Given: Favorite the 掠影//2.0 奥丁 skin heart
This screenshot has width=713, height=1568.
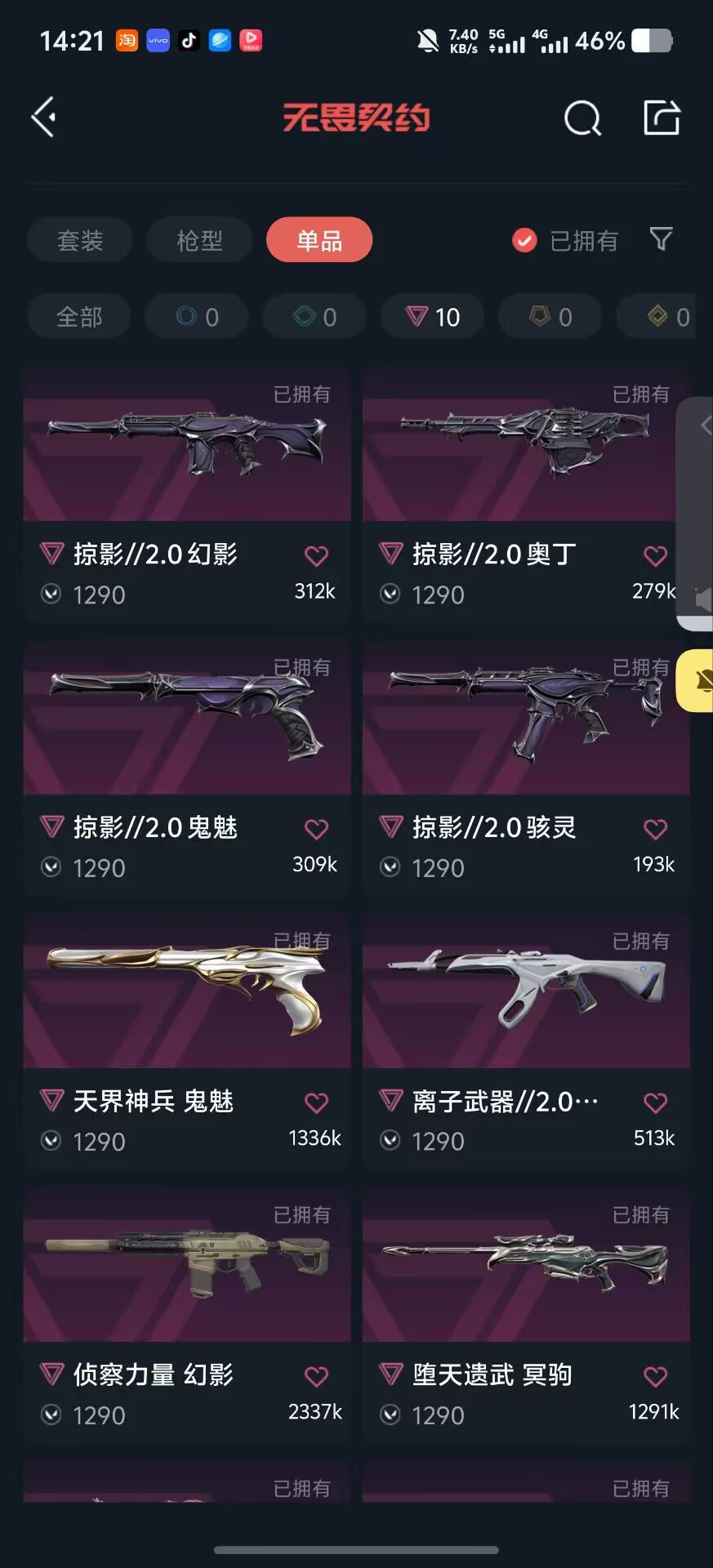Looking at the screenshot, I should (655, 556).
